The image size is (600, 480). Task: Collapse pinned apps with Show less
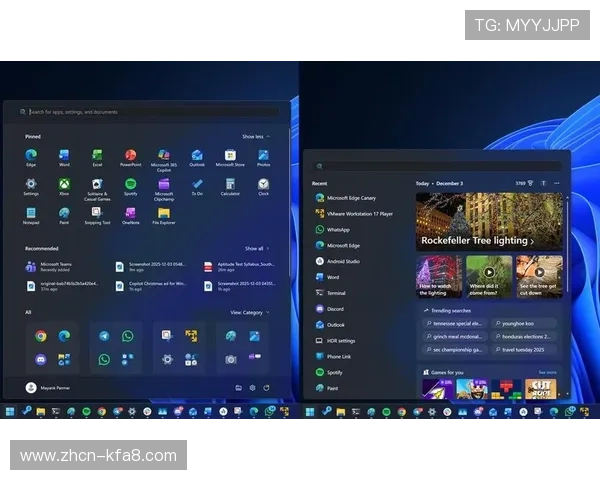point(254,136)
